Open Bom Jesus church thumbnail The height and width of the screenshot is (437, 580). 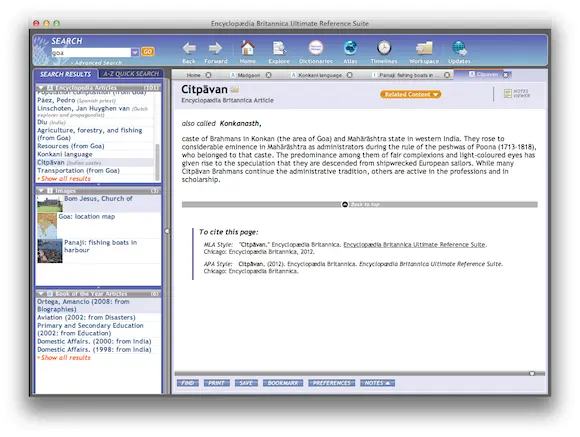[x=50, y=204]
